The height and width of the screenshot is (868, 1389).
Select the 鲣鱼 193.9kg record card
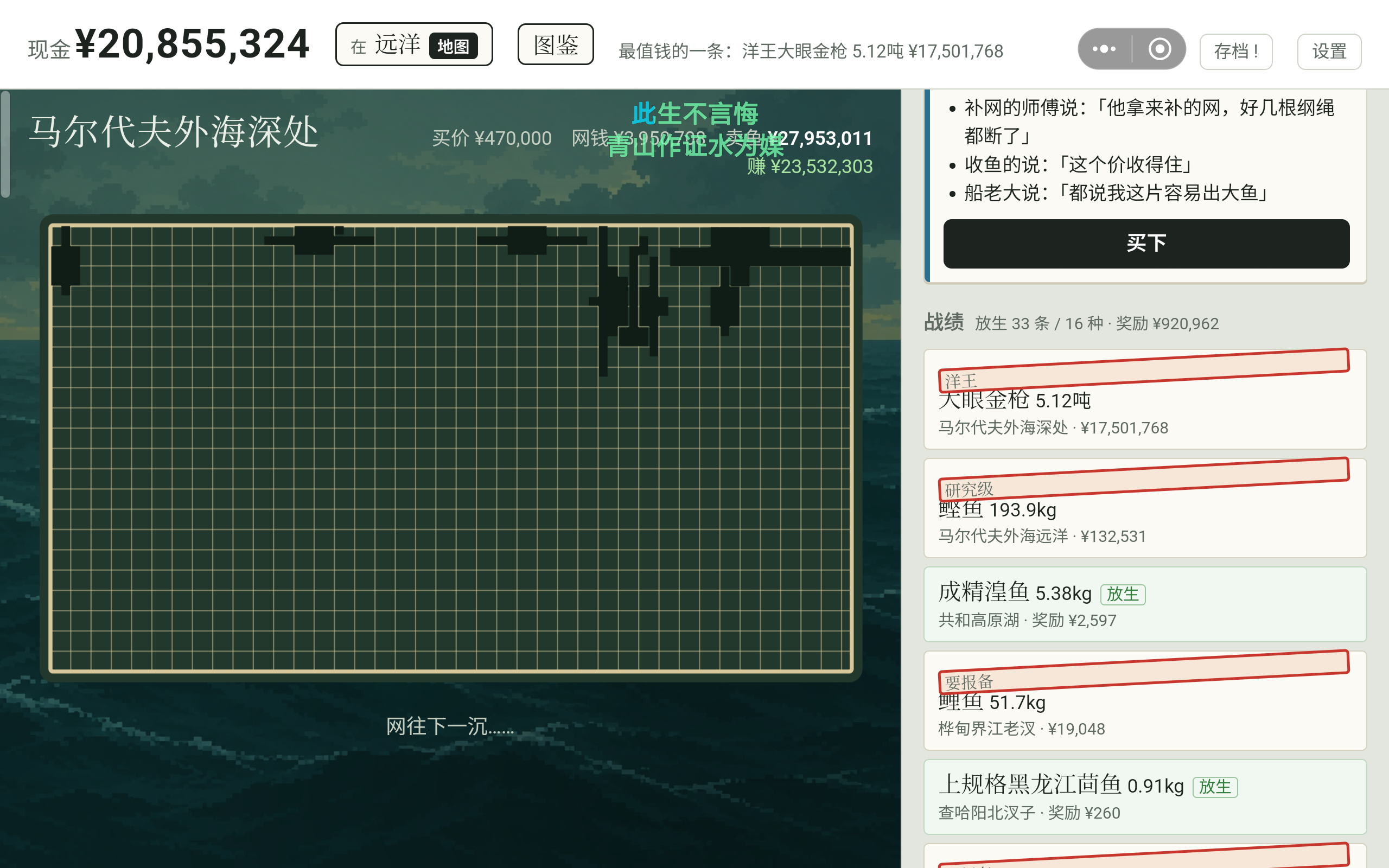[x=1144, y=508]
